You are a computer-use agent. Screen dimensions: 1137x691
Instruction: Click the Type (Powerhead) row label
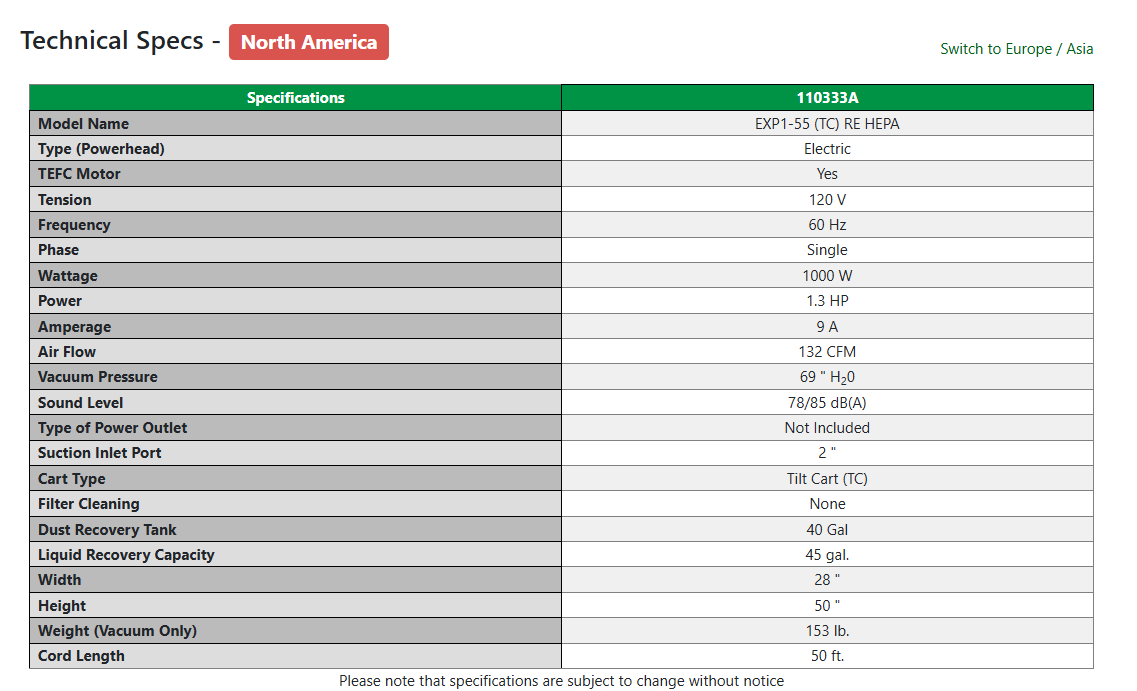[102, 149]
